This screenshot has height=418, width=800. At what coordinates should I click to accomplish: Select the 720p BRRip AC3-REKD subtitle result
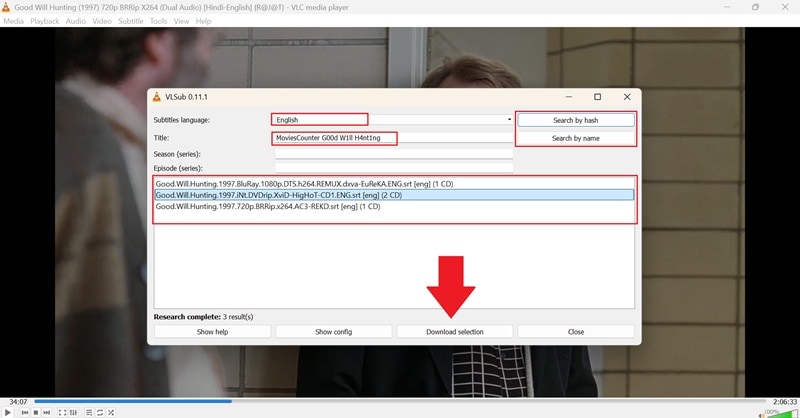pos(394,206)
